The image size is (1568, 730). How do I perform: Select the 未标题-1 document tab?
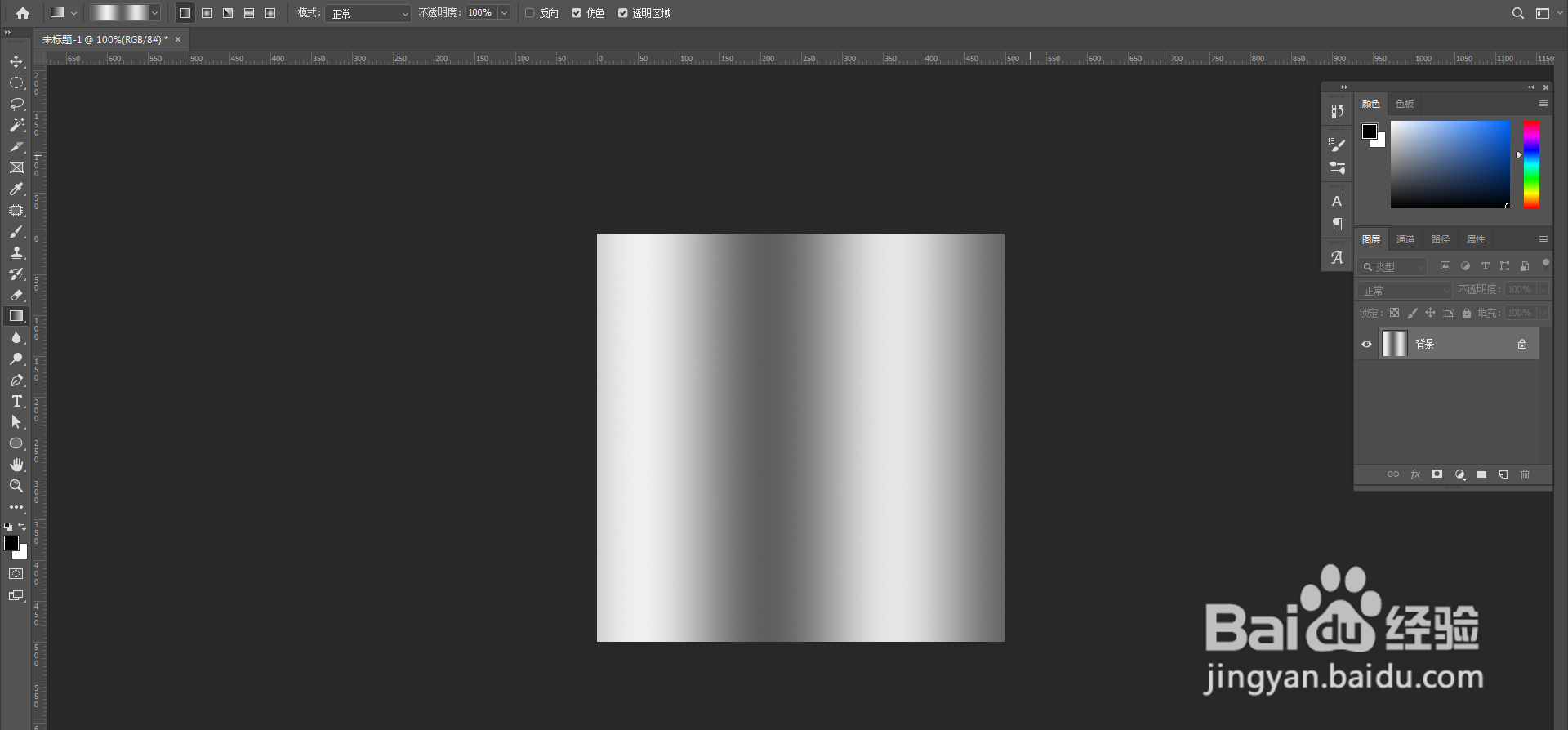tap(105, 39)
